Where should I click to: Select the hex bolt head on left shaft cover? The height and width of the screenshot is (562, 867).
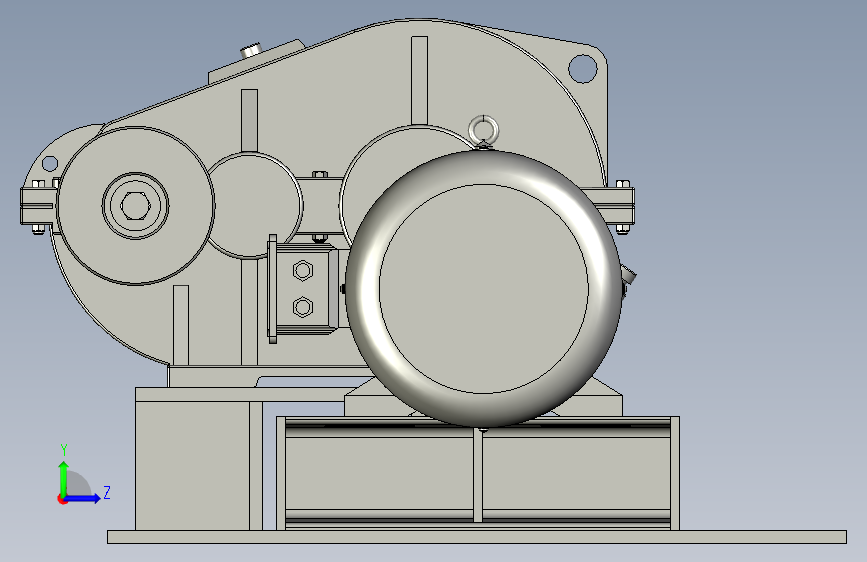click(135, 206)
